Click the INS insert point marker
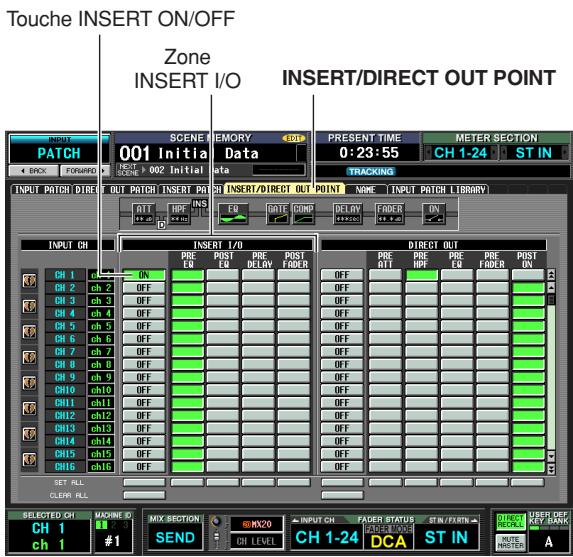The width and height of the screenshot is (573, 557). tap(200, 204)
